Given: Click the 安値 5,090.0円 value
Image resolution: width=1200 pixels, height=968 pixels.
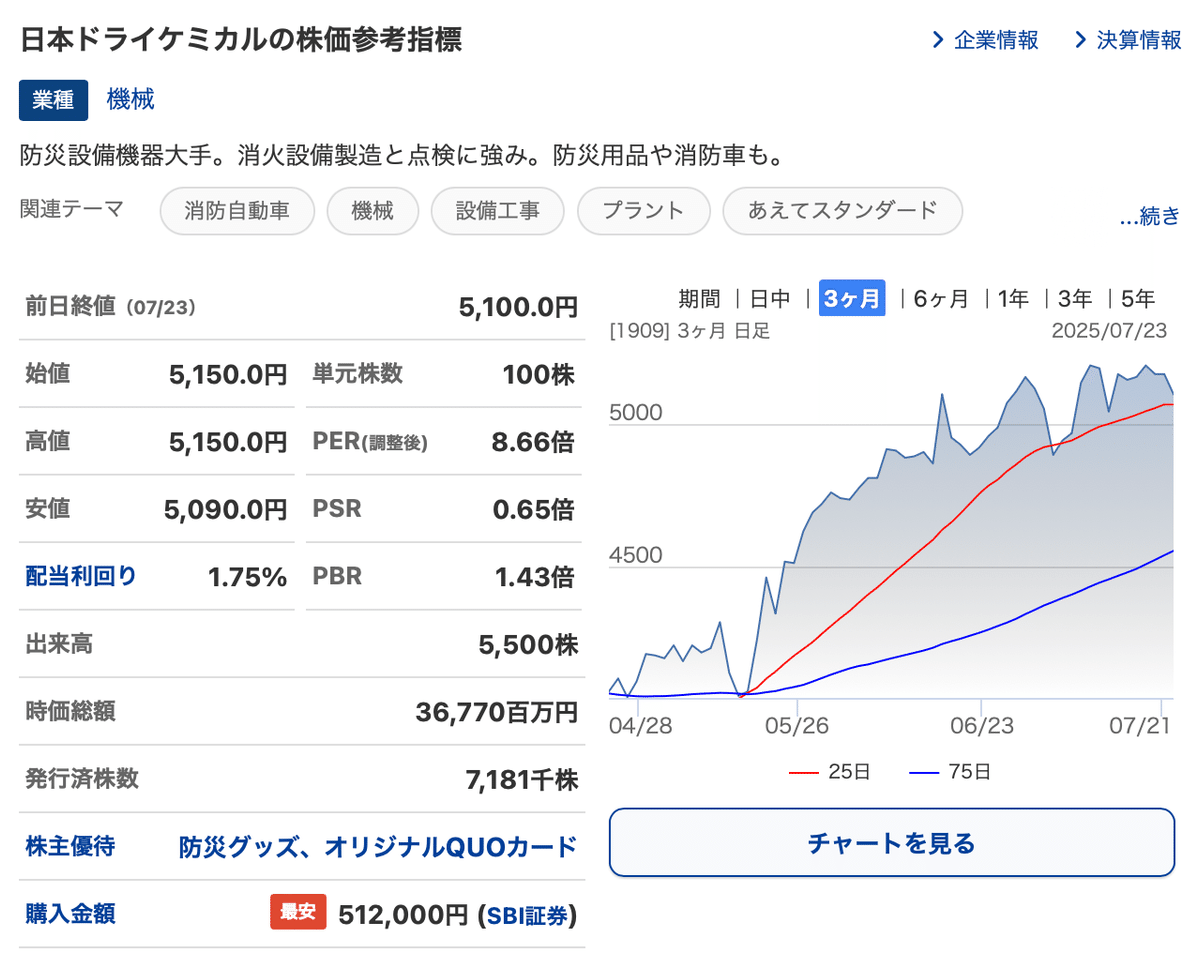Looking at the screenshot, I should point(226,510).
